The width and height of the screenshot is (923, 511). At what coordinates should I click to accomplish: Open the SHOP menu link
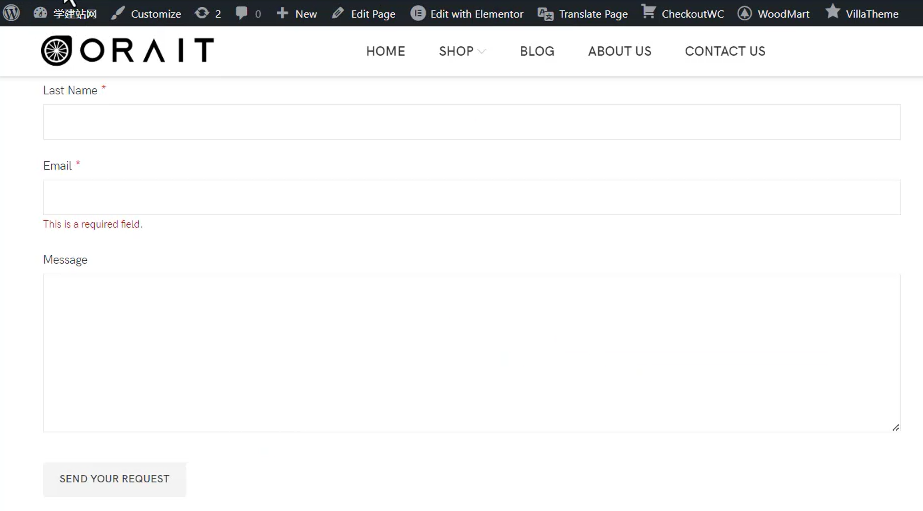(456, 51)
